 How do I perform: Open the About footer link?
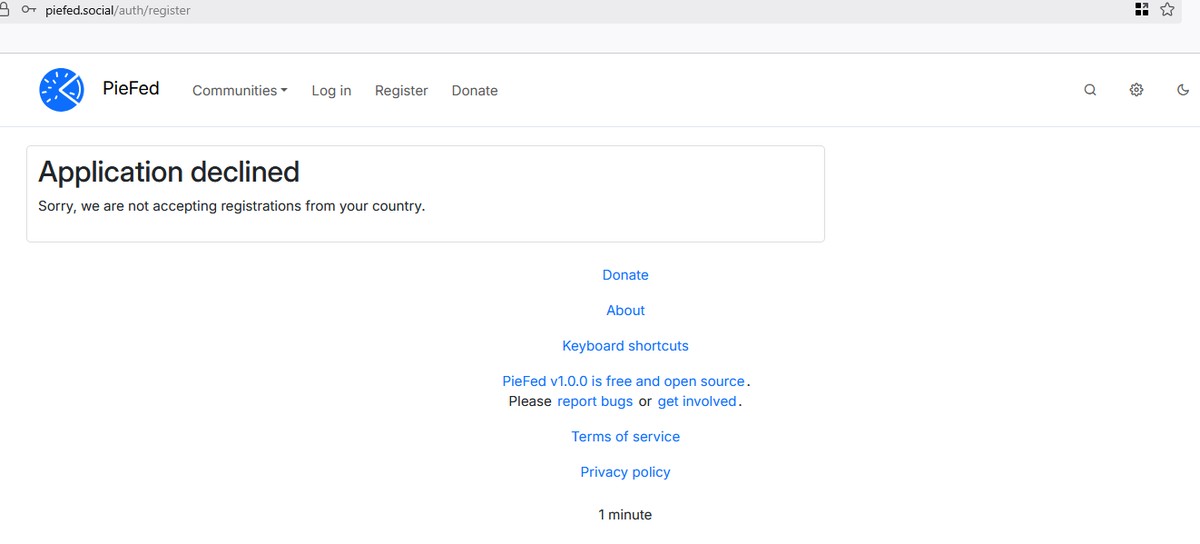[x=625, y=310]
